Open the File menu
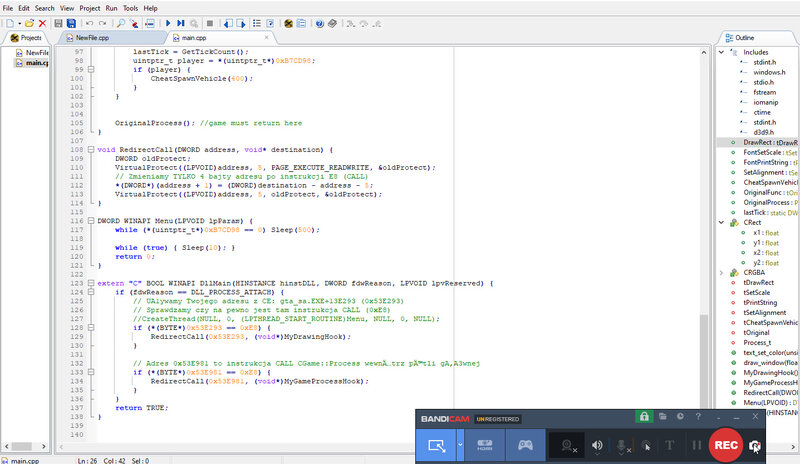The height and width of the screenshot is (464, 800). click(x=8, y=8)
